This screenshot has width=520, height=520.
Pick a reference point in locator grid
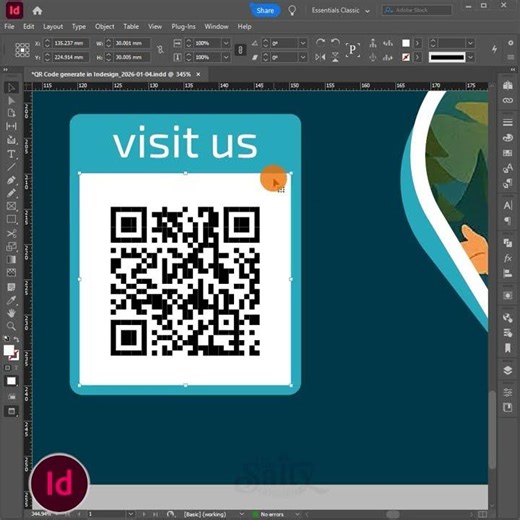(22, 50)
